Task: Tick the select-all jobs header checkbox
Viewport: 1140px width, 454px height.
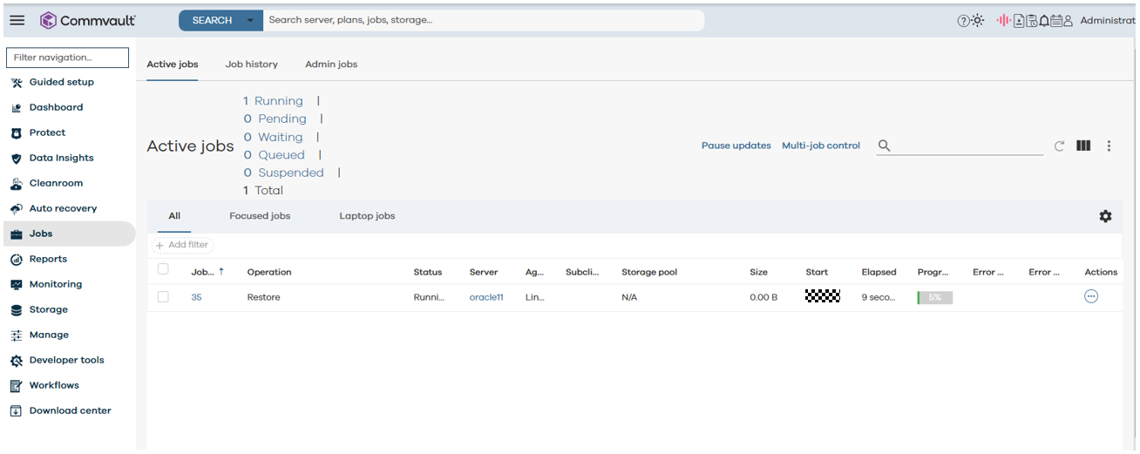Action: pos(163,269)
